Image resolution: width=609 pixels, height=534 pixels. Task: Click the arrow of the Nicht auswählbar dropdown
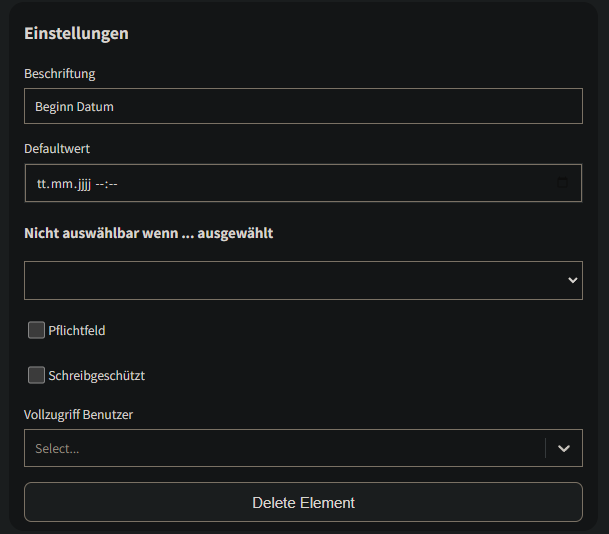tap(573, 280)
